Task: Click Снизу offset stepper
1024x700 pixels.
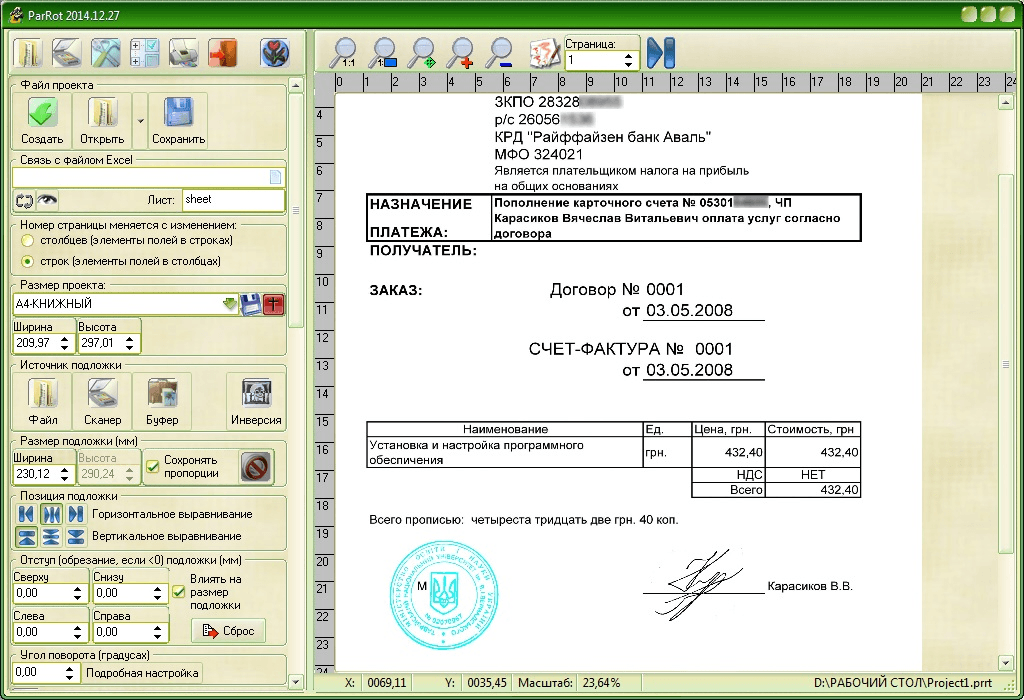Action: point(157,594)
